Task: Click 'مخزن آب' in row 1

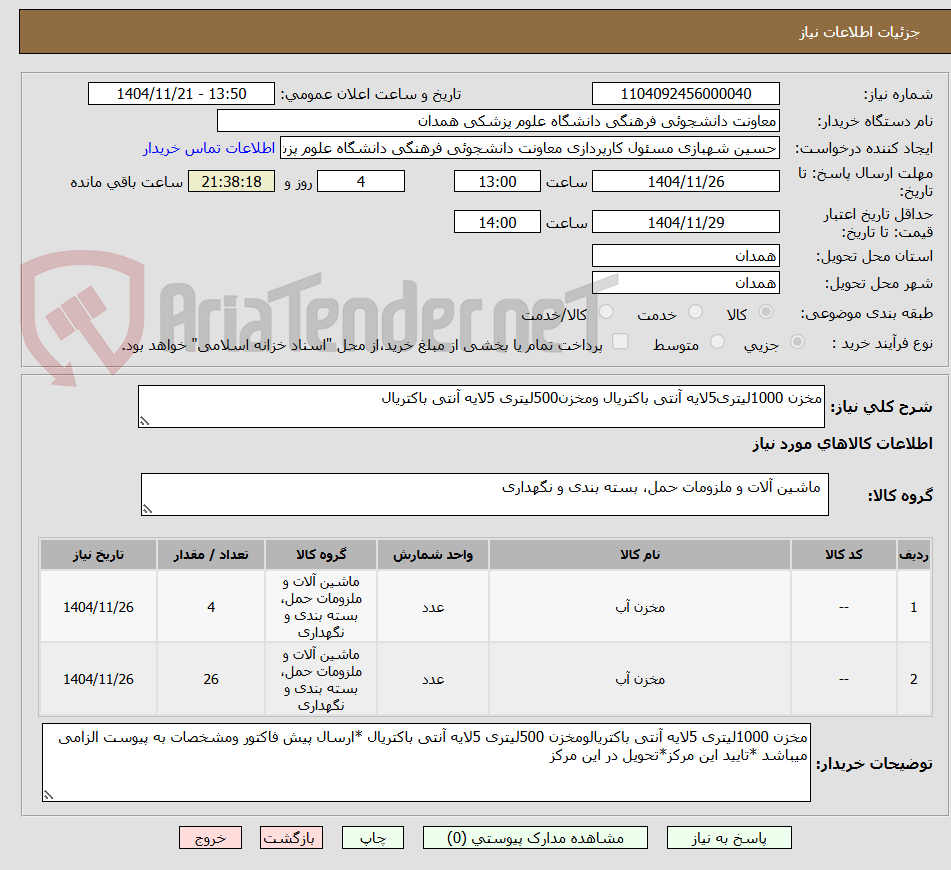Action: pos(640,607)
